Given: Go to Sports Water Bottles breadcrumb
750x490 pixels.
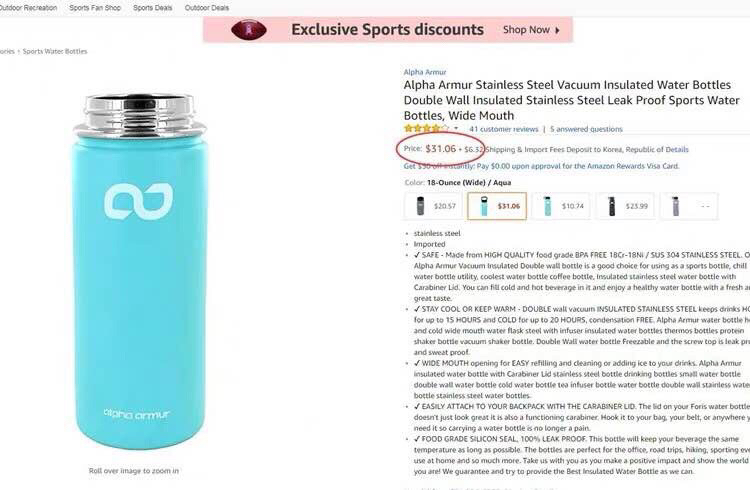Looking at the screenshot, I should click(55, 51).
